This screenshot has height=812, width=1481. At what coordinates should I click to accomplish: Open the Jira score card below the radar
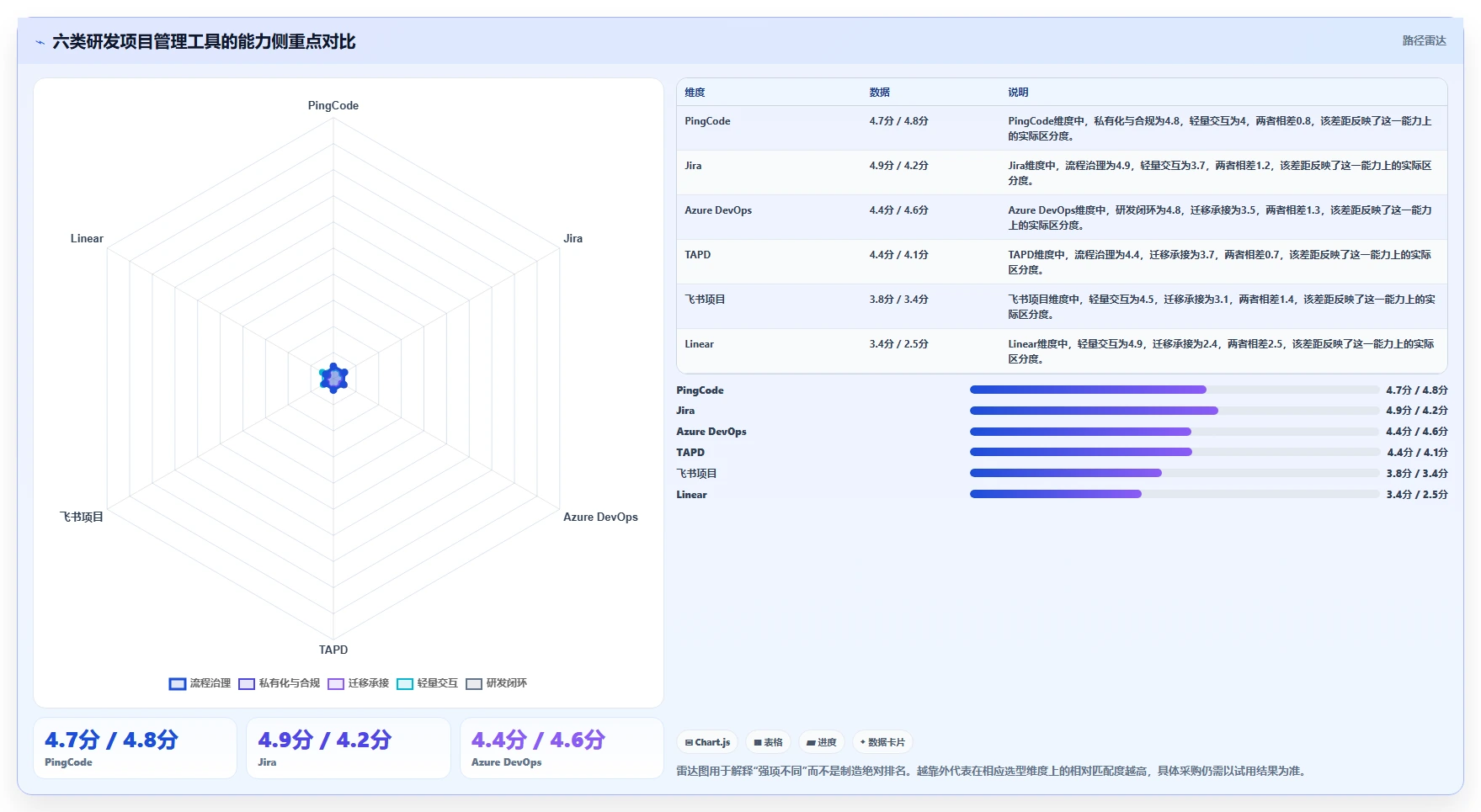click(349, 748)
